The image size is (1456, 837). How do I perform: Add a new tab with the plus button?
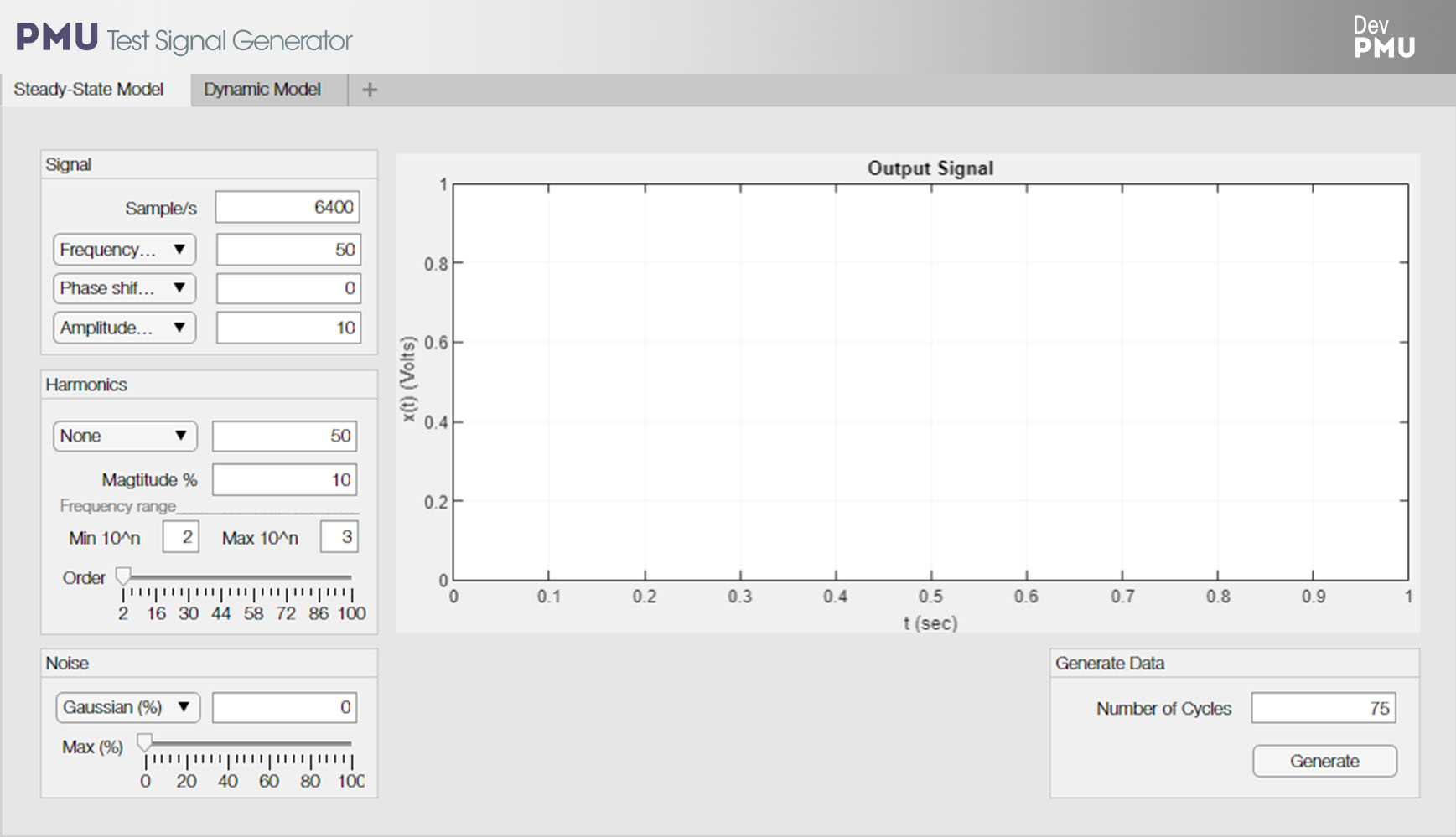[369, 89]
